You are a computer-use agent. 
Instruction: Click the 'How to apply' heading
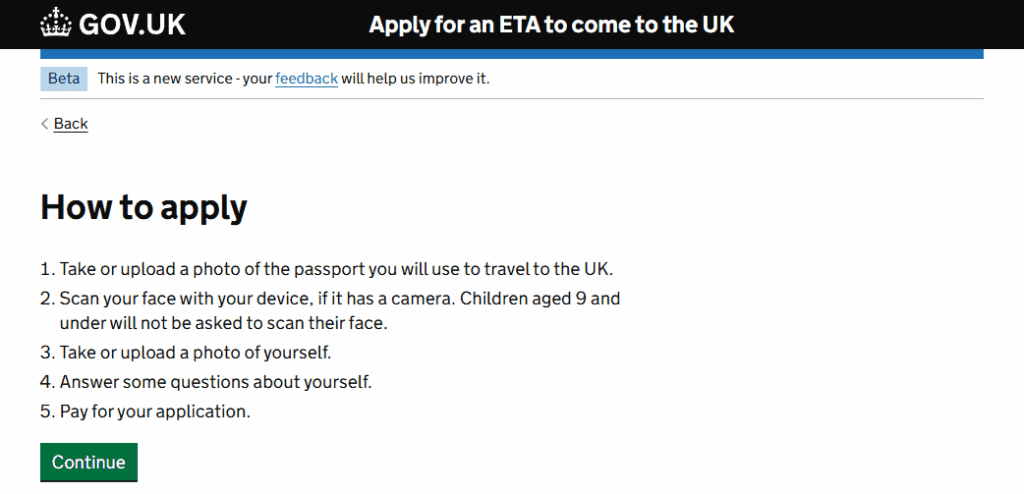tap(143, 207)
